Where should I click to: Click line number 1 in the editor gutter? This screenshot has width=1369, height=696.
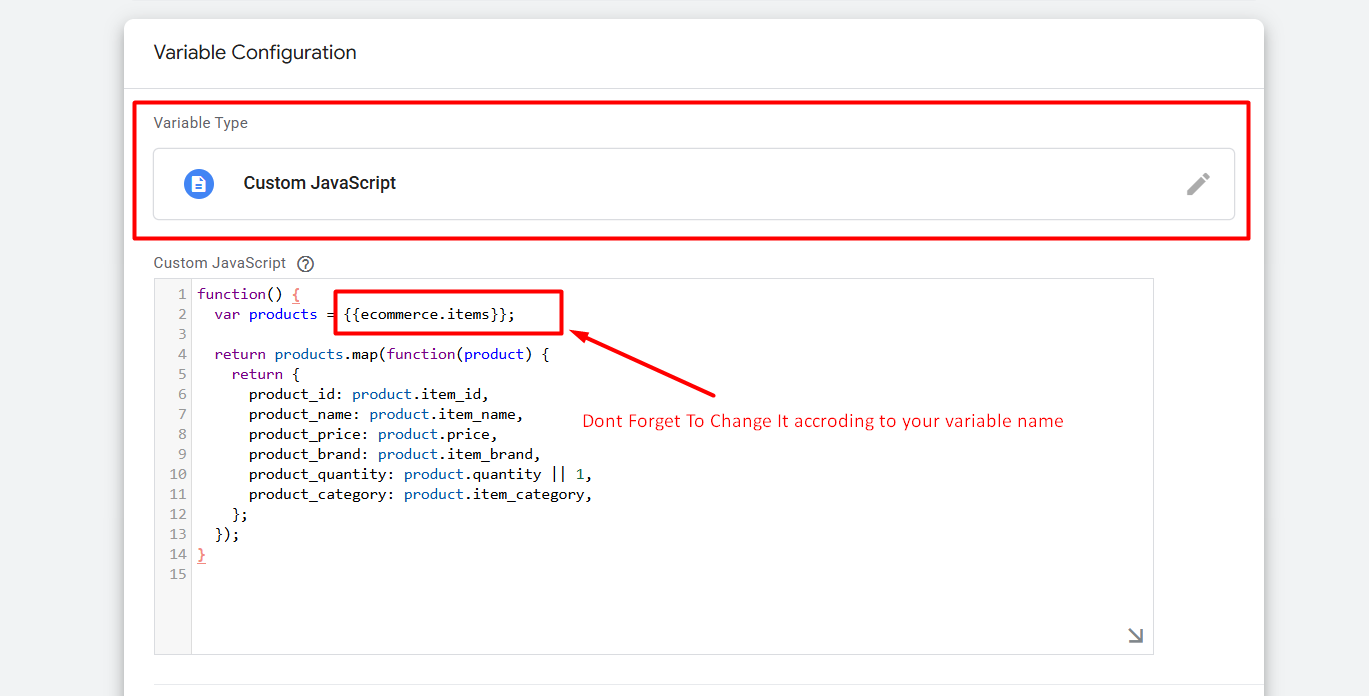click(181, 294)
